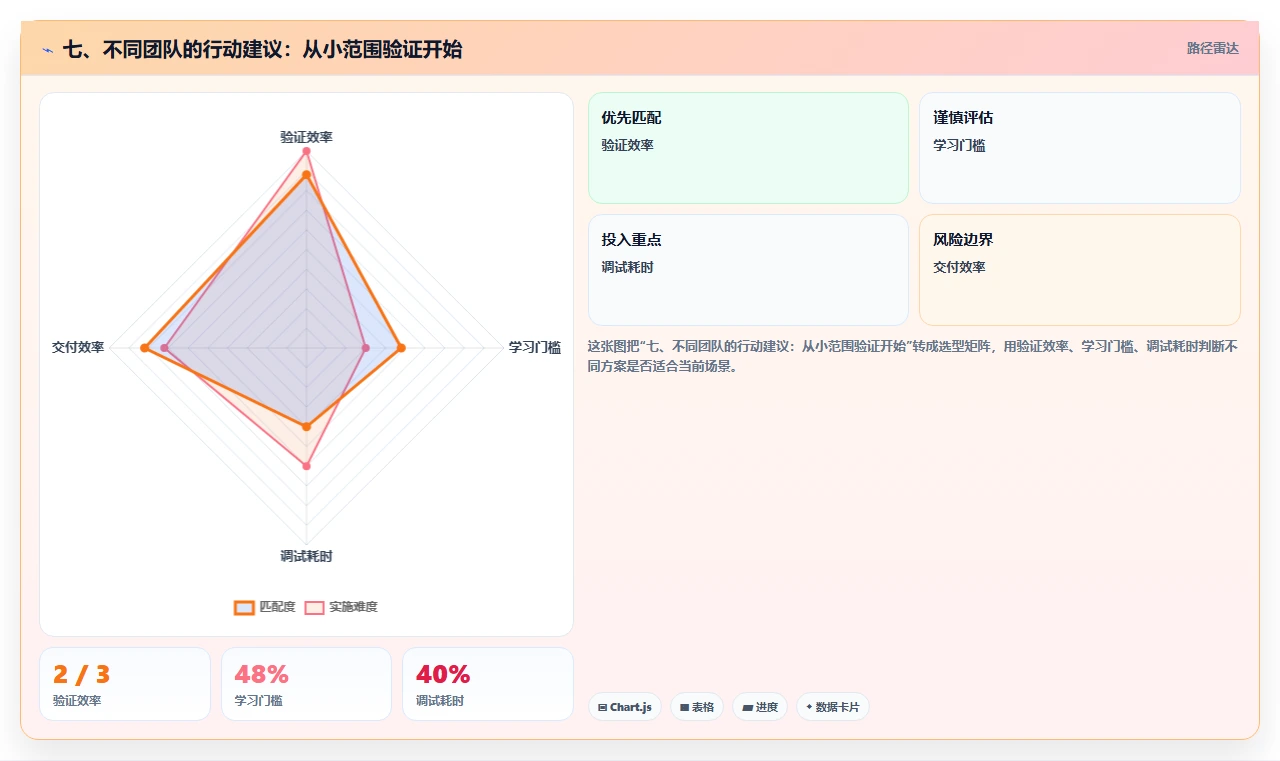Click the 学习门槛 axis label right of the radar
Image resolution: width=1280 pixels, height=761 pixels.
coord(535,348)
